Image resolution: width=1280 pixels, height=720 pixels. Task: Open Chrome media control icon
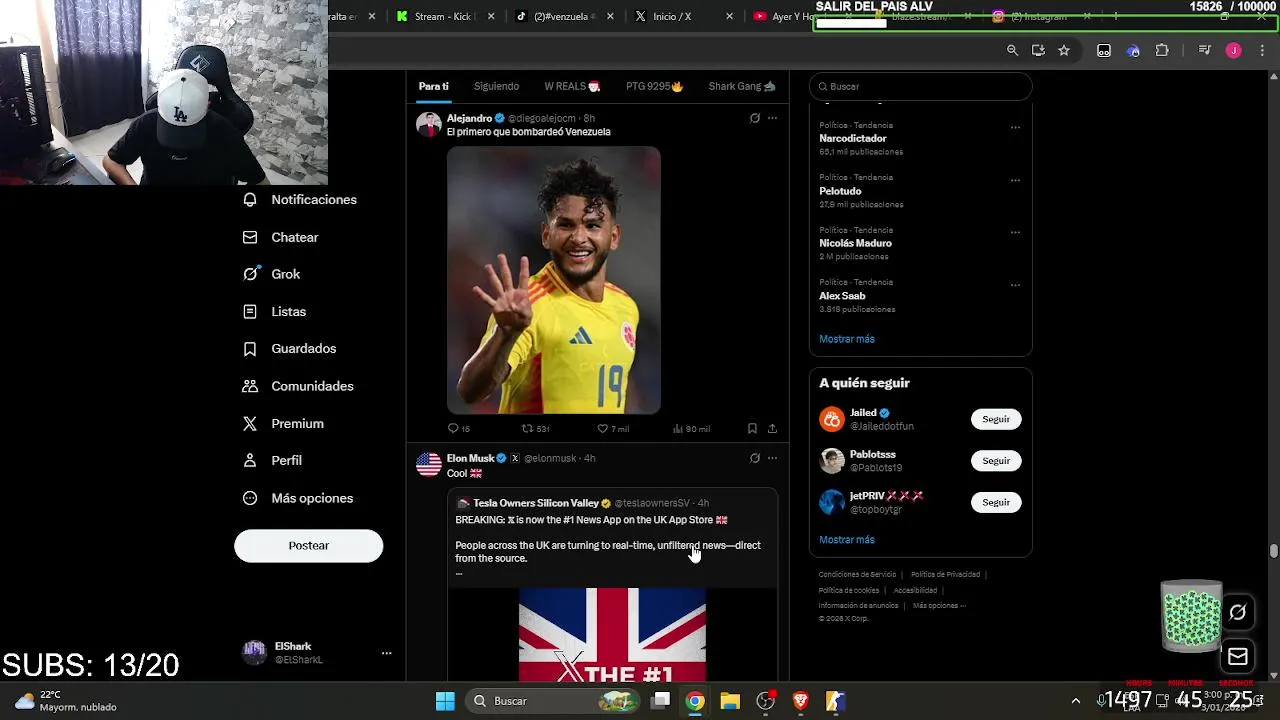(x=1205, y=50)
